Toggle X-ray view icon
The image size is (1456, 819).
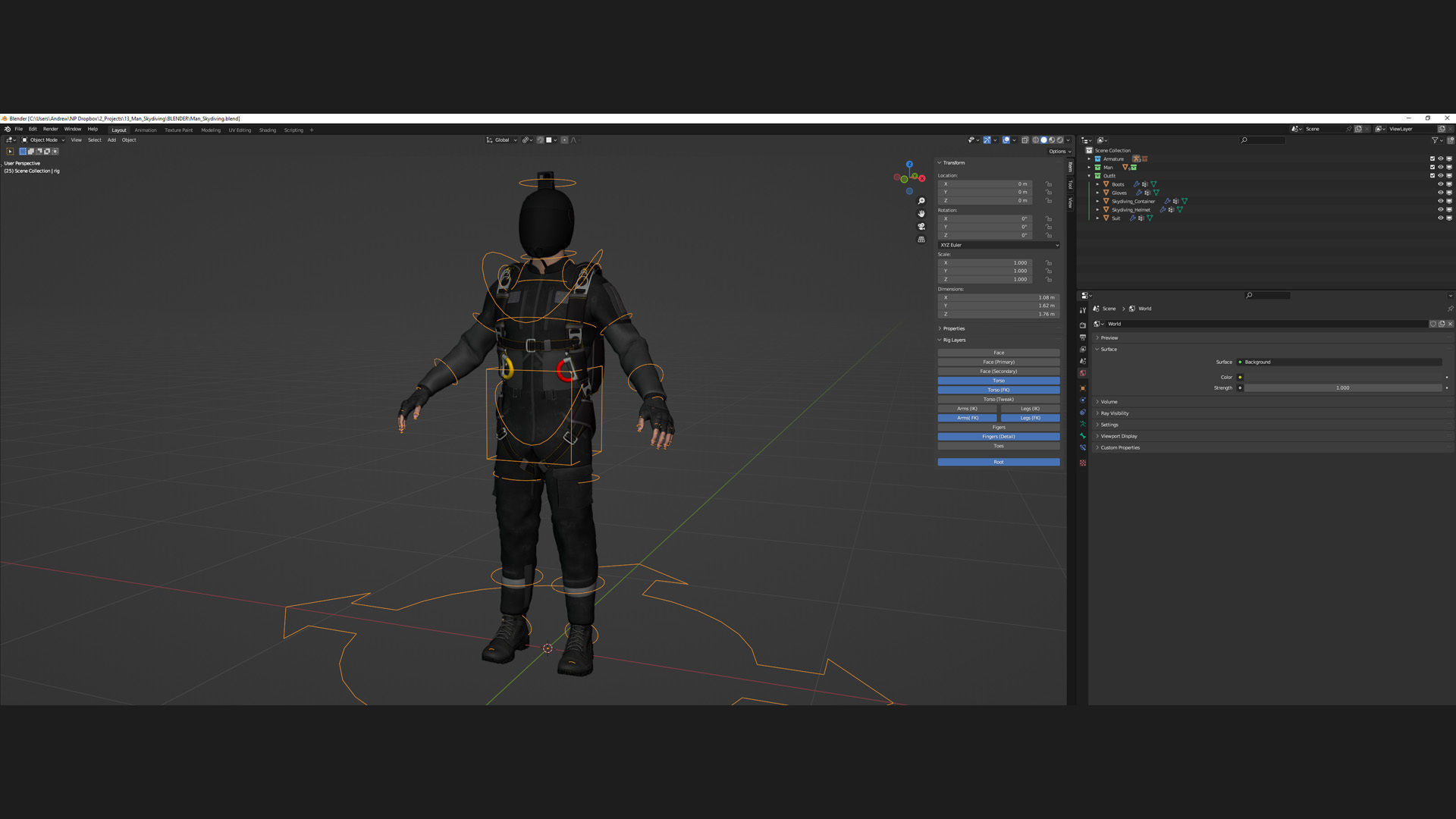tap(1025, 140)
